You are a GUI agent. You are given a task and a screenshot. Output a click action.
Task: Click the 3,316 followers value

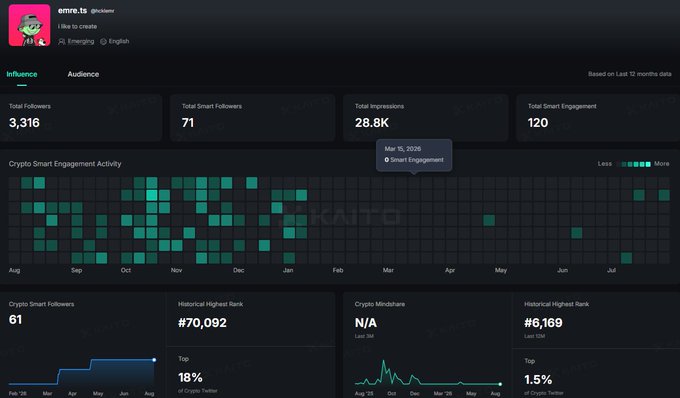pos(24,123)
